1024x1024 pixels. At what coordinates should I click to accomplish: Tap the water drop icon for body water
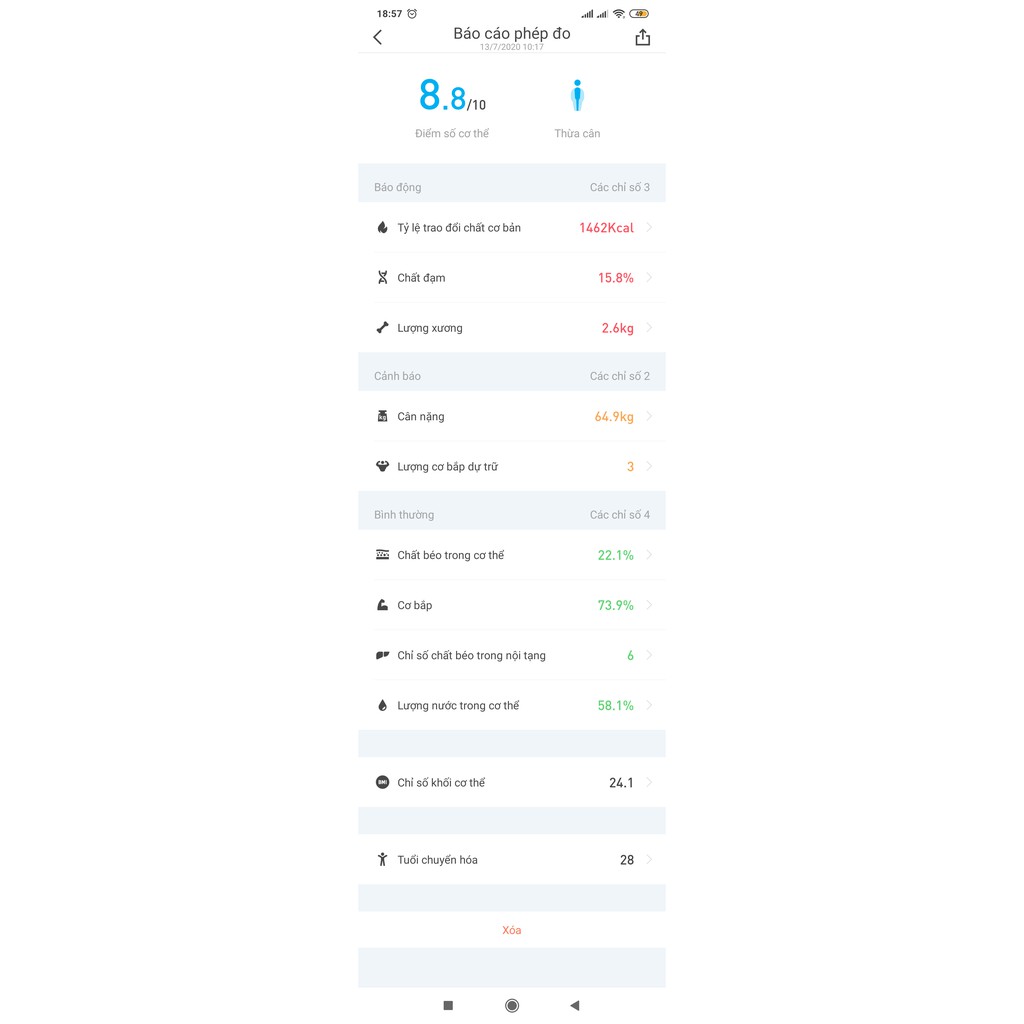pos(383,705)
